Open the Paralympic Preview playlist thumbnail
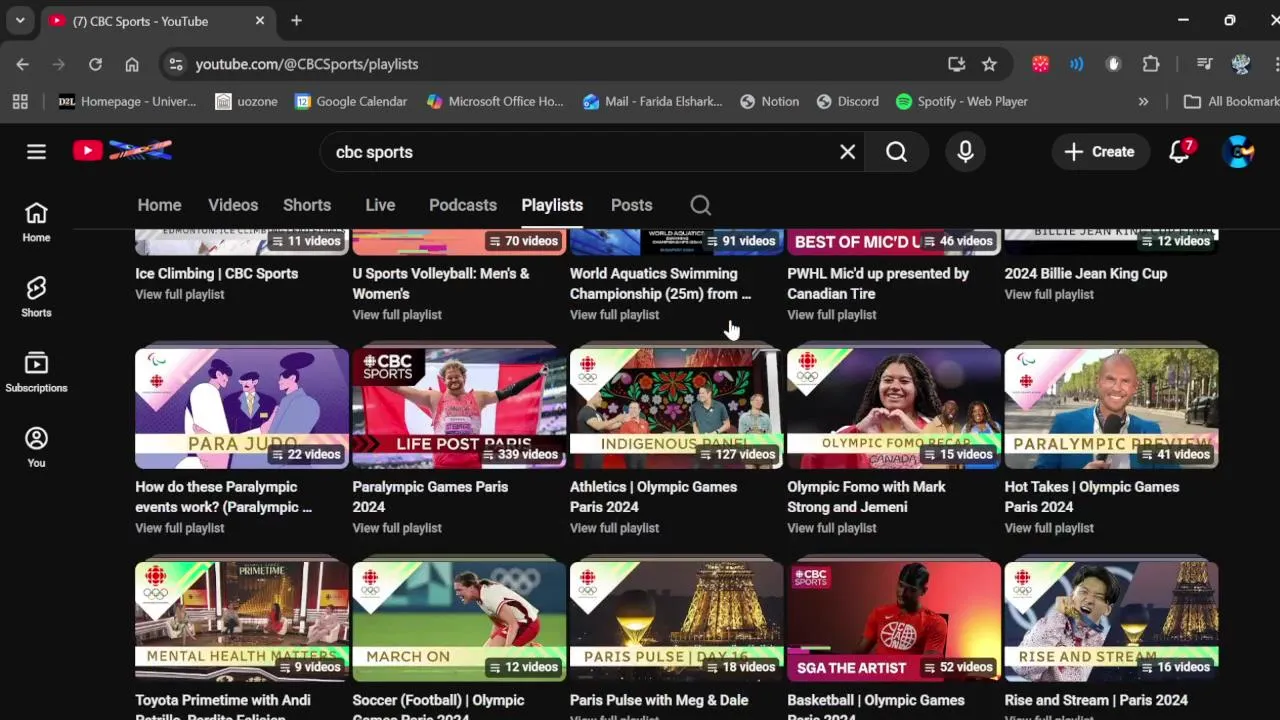Viewport: 1280px width, 720px height. pos(1111,408)
